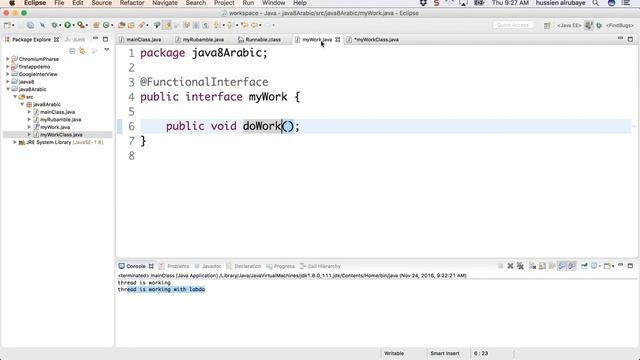Focus the Quick Access search field
Image resolution: width=640 pixels, height=360 pixels.
(x=513, y=25)
